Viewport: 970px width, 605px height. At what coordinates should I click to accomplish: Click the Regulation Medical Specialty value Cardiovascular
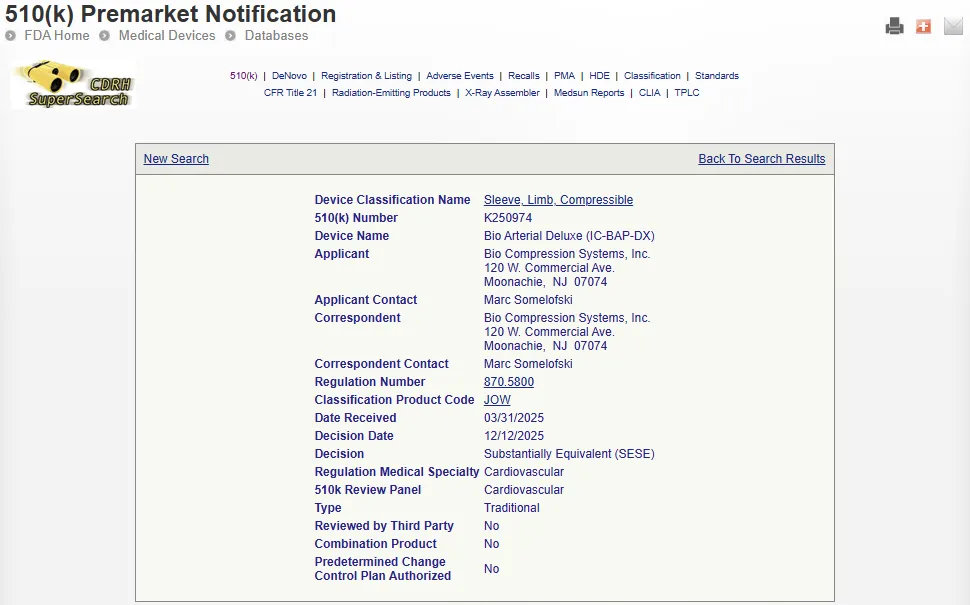[524, 471]
